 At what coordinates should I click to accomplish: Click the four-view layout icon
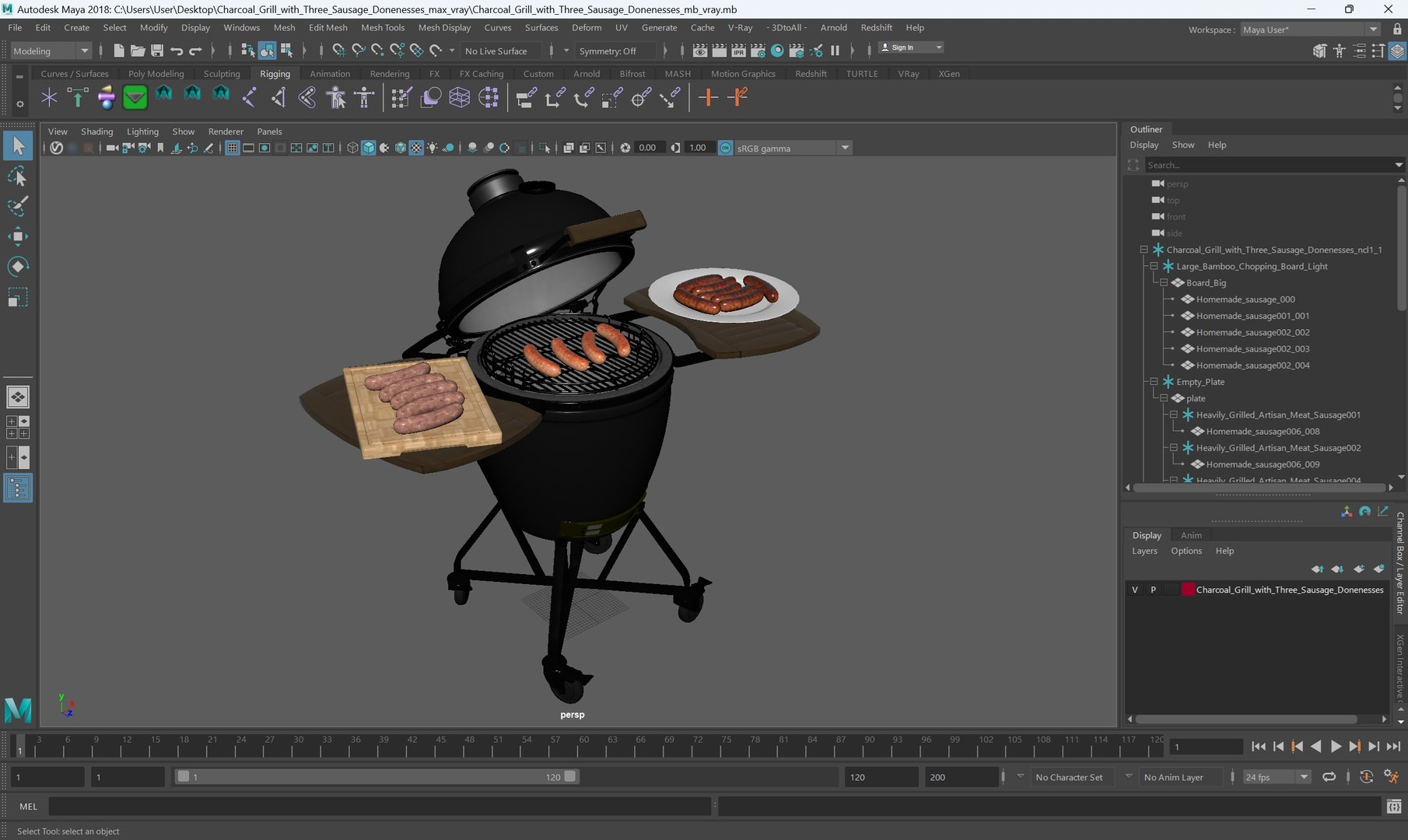[17, 427]
